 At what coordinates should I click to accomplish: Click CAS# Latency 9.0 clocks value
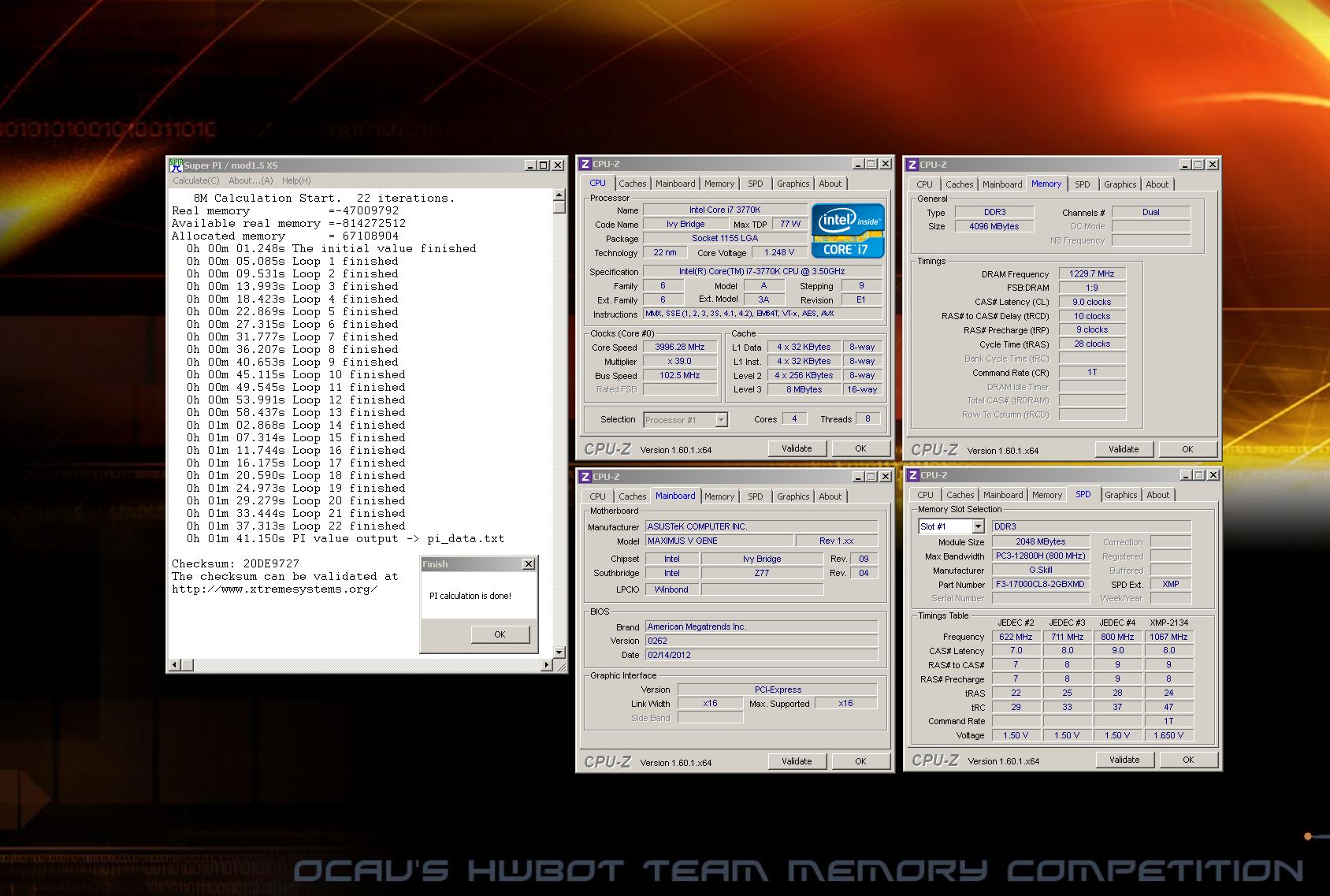1092,302
